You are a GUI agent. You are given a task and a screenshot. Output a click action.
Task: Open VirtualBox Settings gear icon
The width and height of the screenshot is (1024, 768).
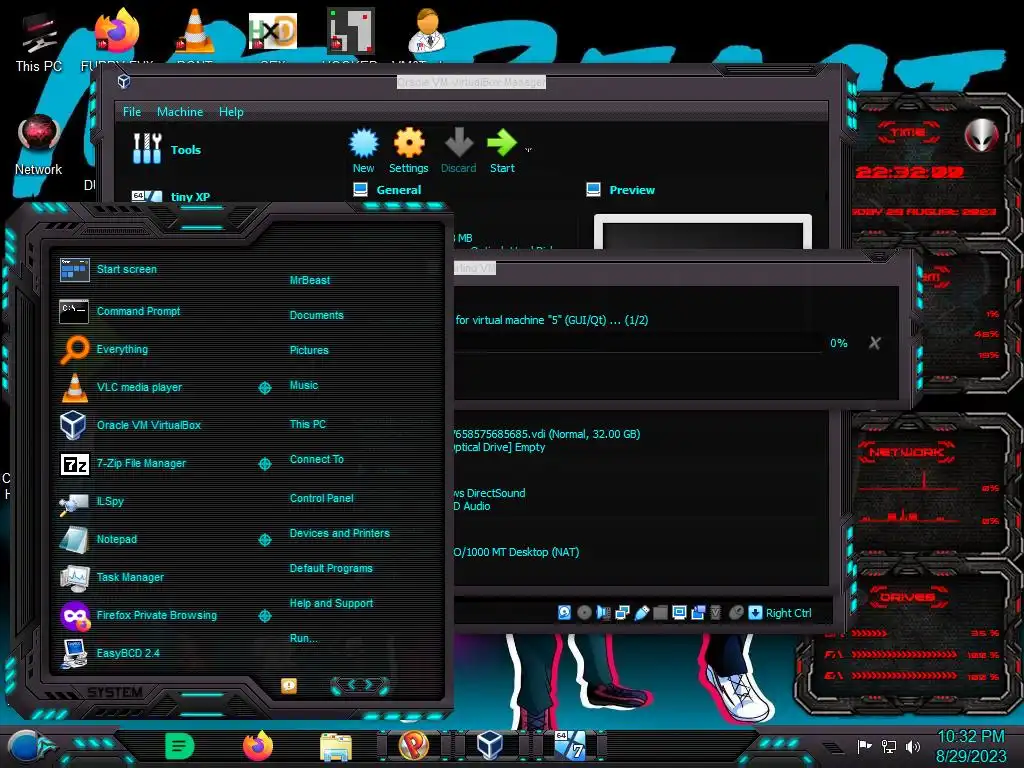[409, 144]
